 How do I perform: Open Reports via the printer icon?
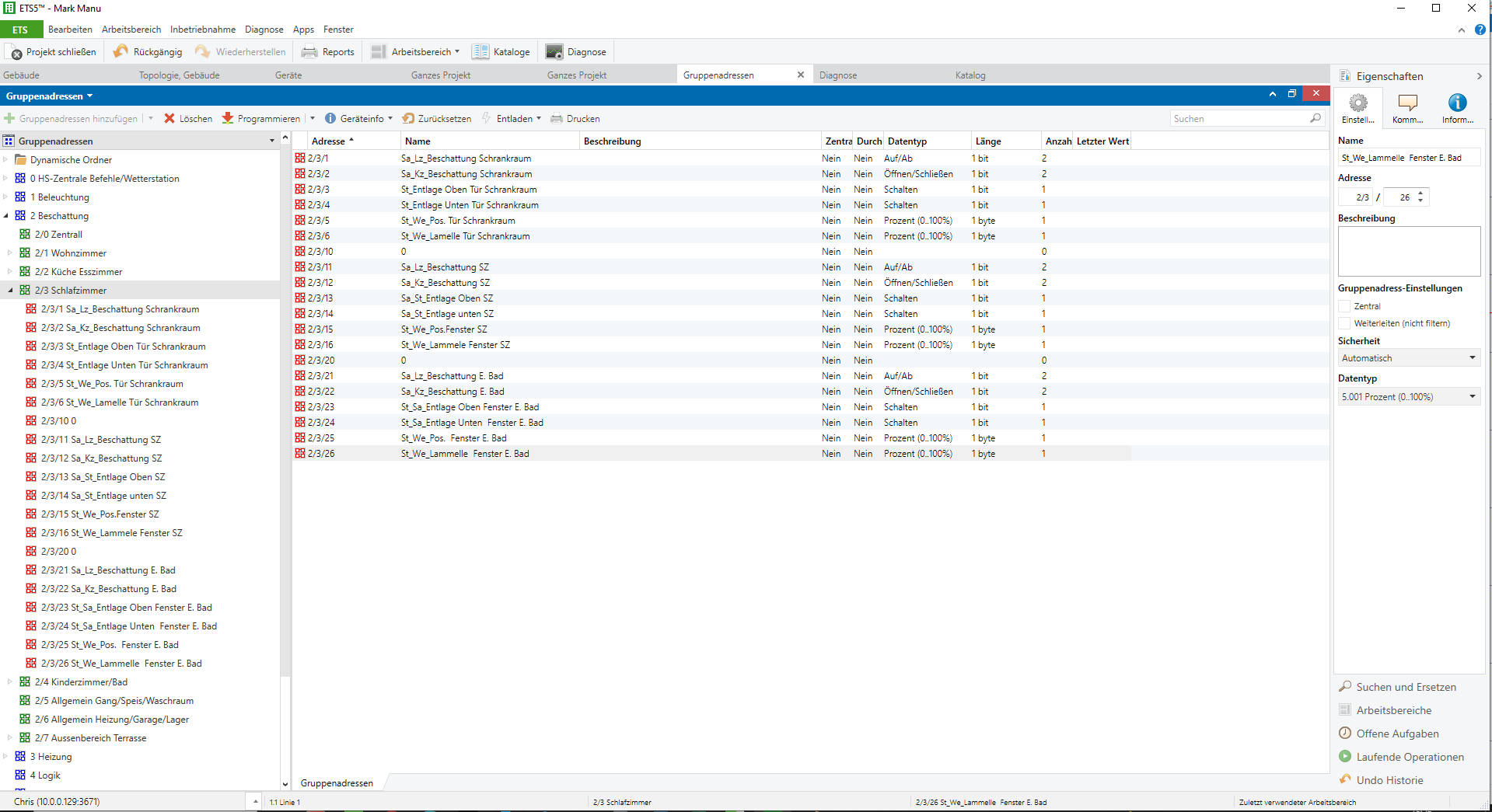pos(309,52)
